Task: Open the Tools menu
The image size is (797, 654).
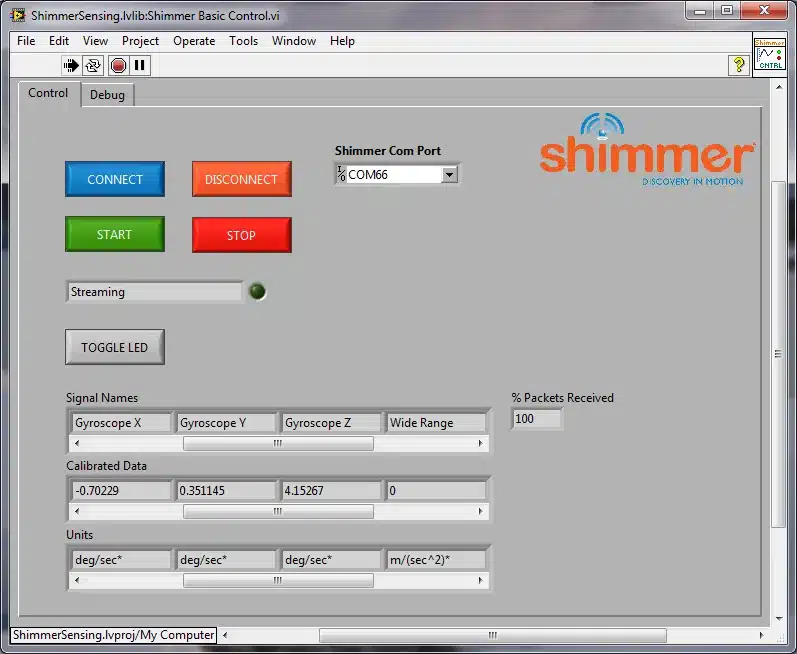Action: click(x=243, y=41)
